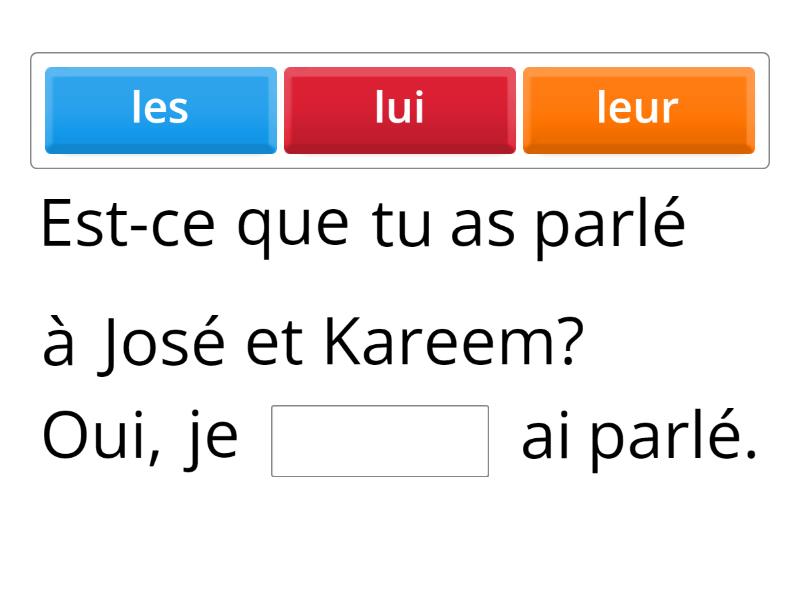Pick the first word option on the left

coord(161,109)
